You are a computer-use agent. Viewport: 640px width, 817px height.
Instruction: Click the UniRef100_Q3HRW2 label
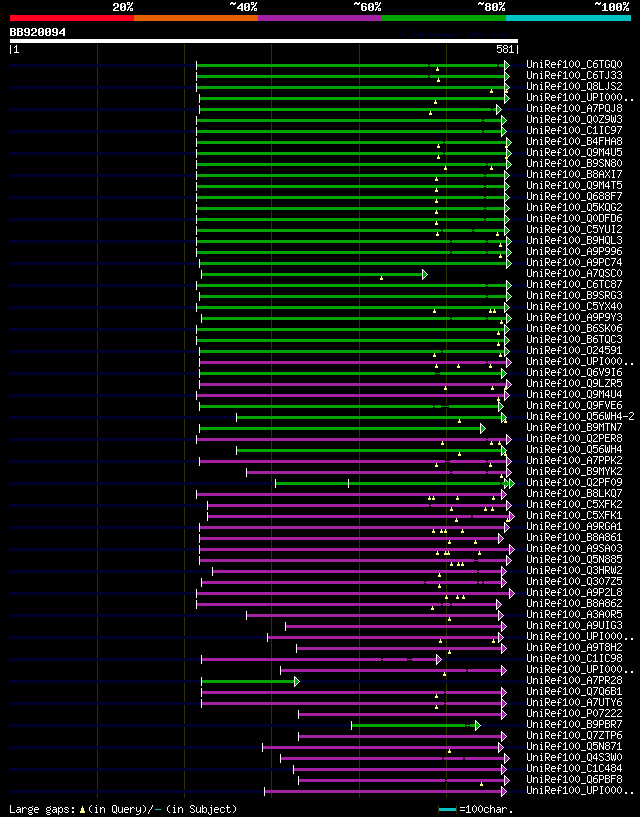click(x=574, y=570)
